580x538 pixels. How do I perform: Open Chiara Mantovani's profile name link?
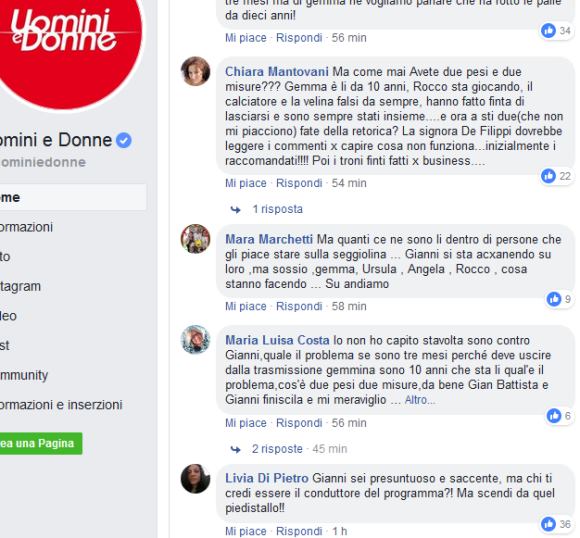click(x=277, y=71)
